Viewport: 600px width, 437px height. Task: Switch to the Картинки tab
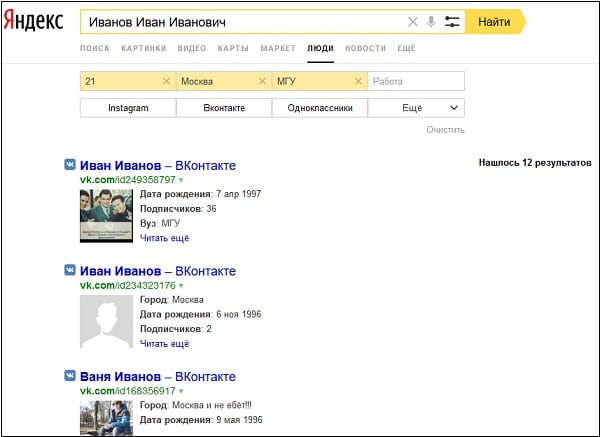[143, 48]
